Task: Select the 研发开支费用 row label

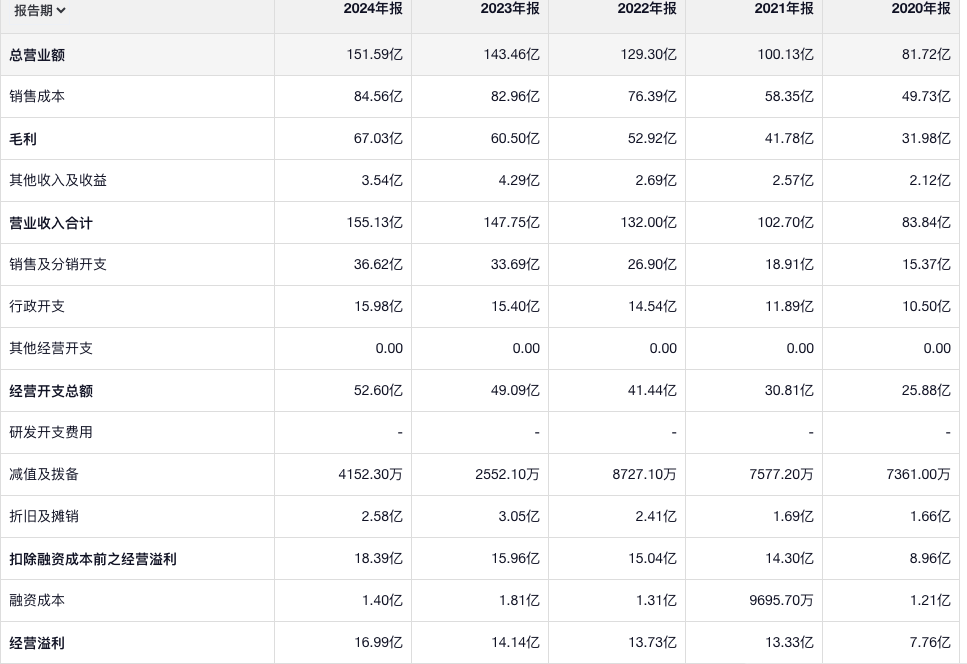Action: coord(51,433)
